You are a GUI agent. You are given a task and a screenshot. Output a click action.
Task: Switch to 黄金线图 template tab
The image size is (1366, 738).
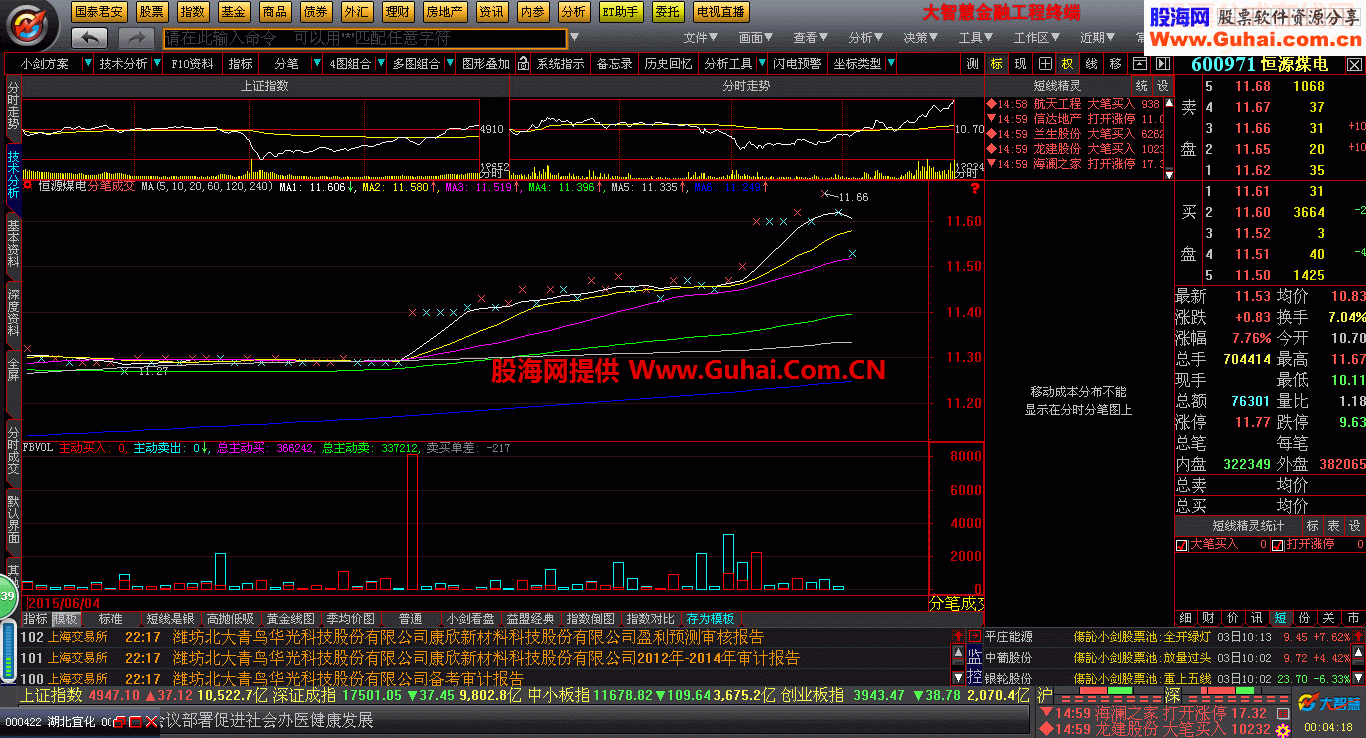pyautogui.click(x=290, y=619)
